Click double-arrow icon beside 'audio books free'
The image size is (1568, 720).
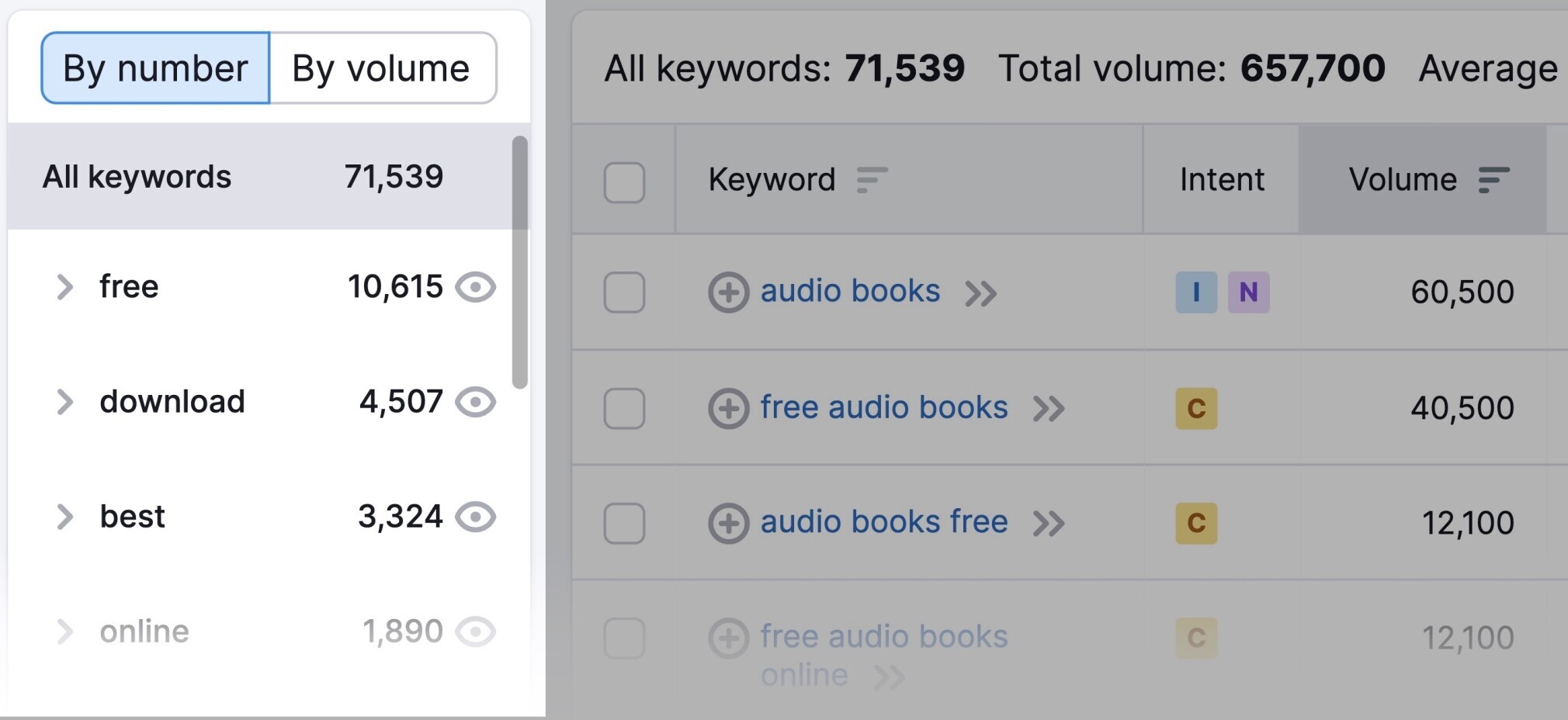click(x=1049, y=524)
